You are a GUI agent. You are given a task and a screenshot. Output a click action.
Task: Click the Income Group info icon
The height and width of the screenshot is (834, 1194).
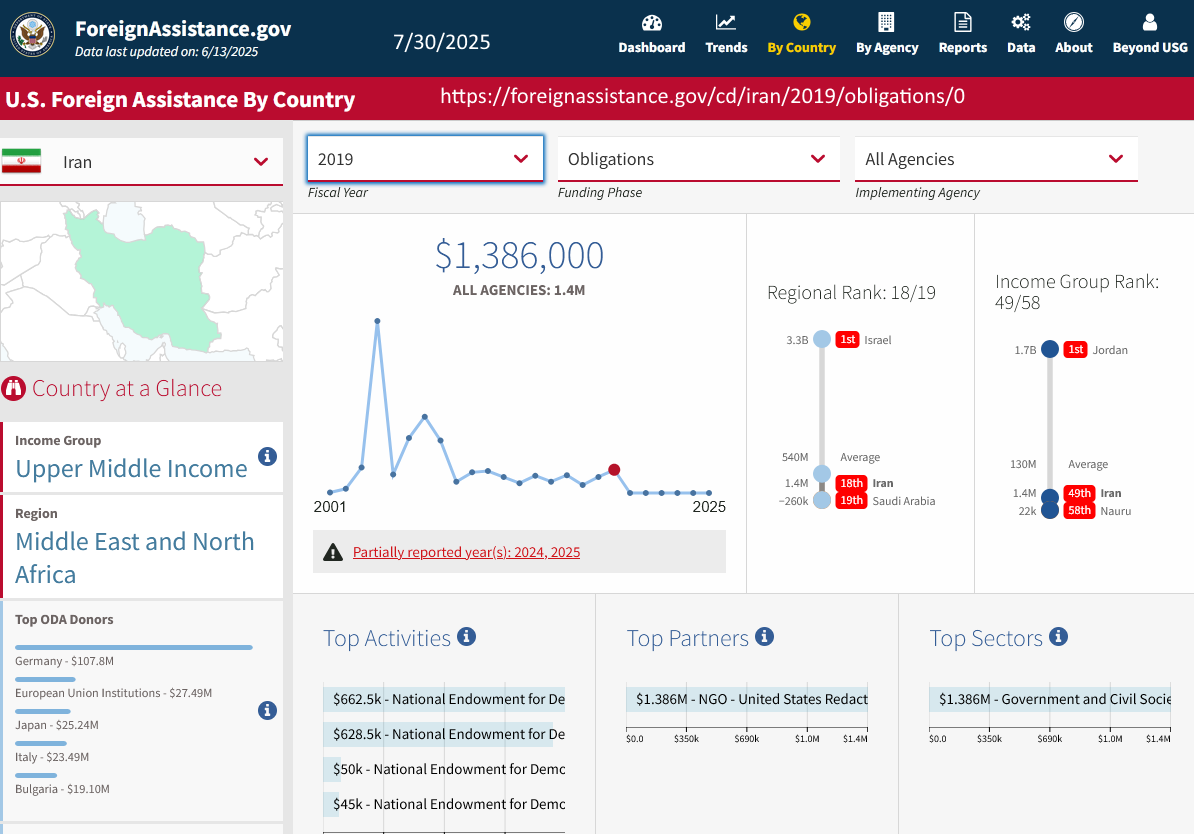pos(267,456)
